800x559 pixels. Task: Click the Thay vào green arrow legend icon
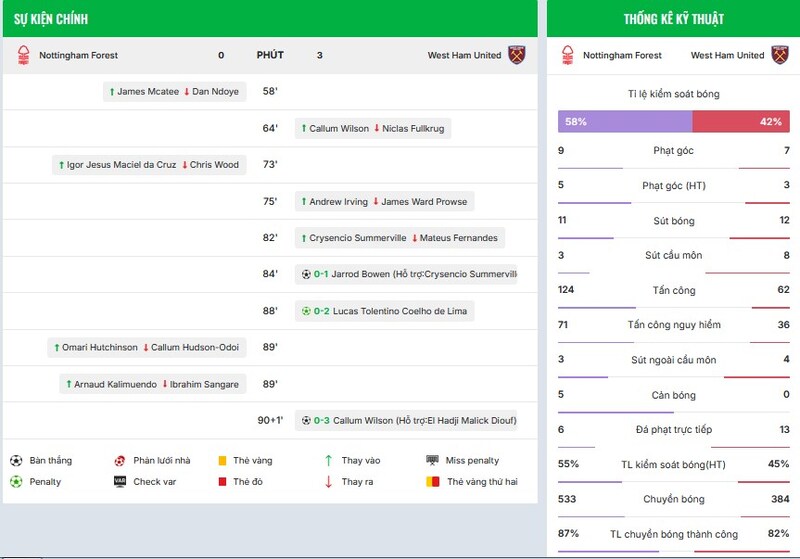(x=329, y=461)
